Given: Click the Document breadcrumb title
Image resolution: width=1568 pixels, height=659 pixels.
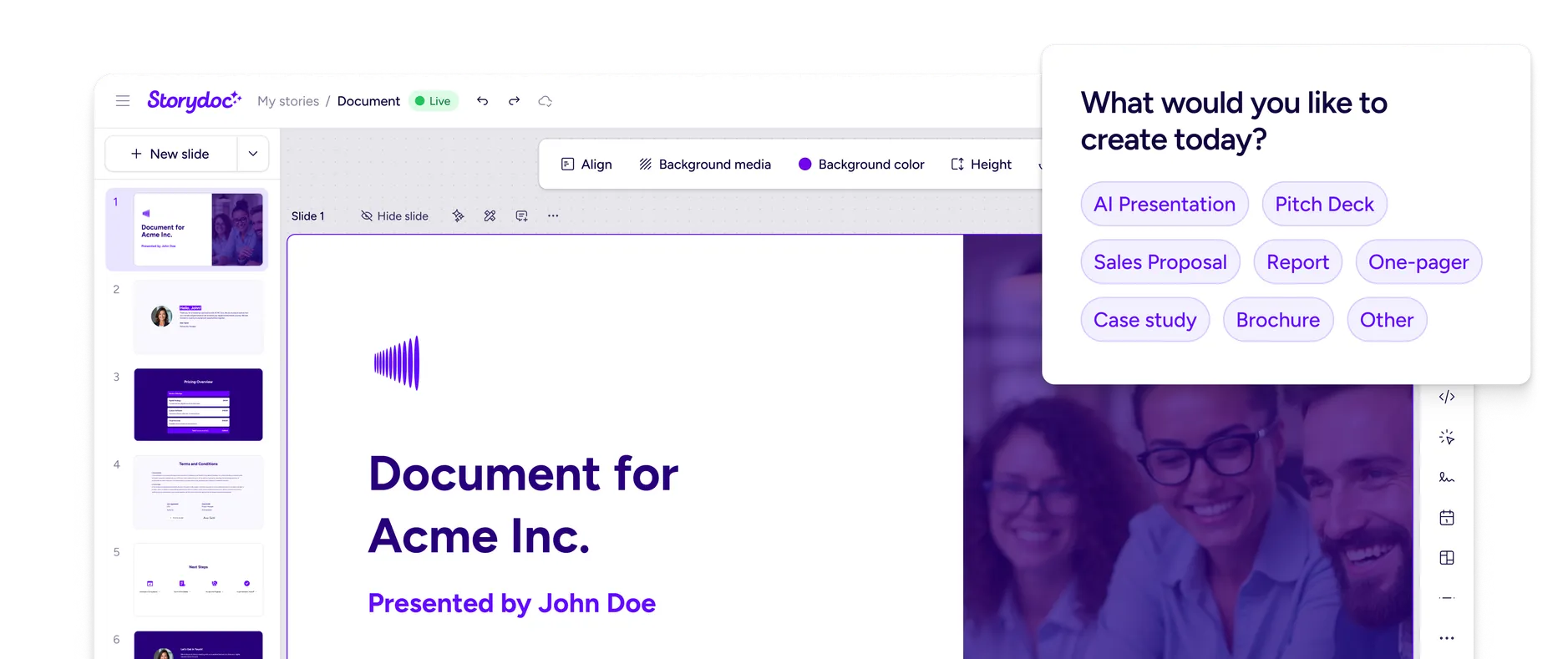Looking at the screenshot, I should (368, 101).
